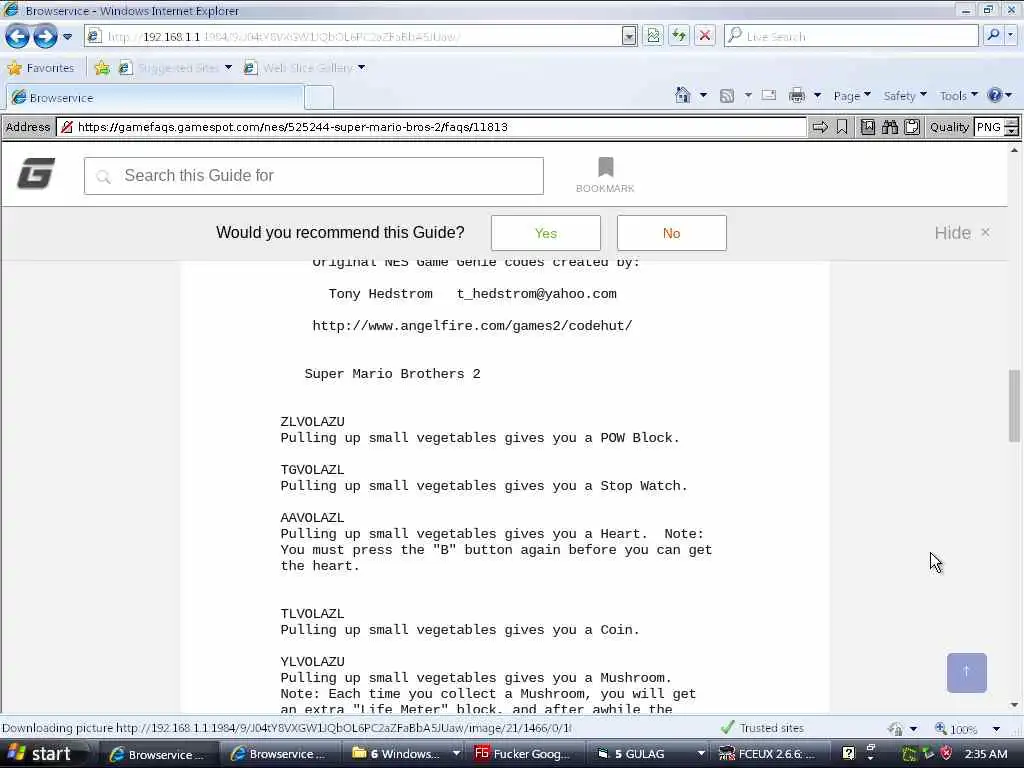Expand search provider options dropdown
The width and height of the screenshot is (1024, 768).
click(x=1011, y=35)
